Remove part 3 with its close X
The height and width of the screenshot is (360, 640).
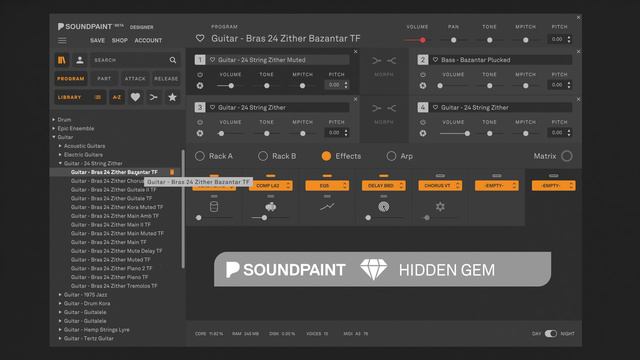(x=356, y=99)
